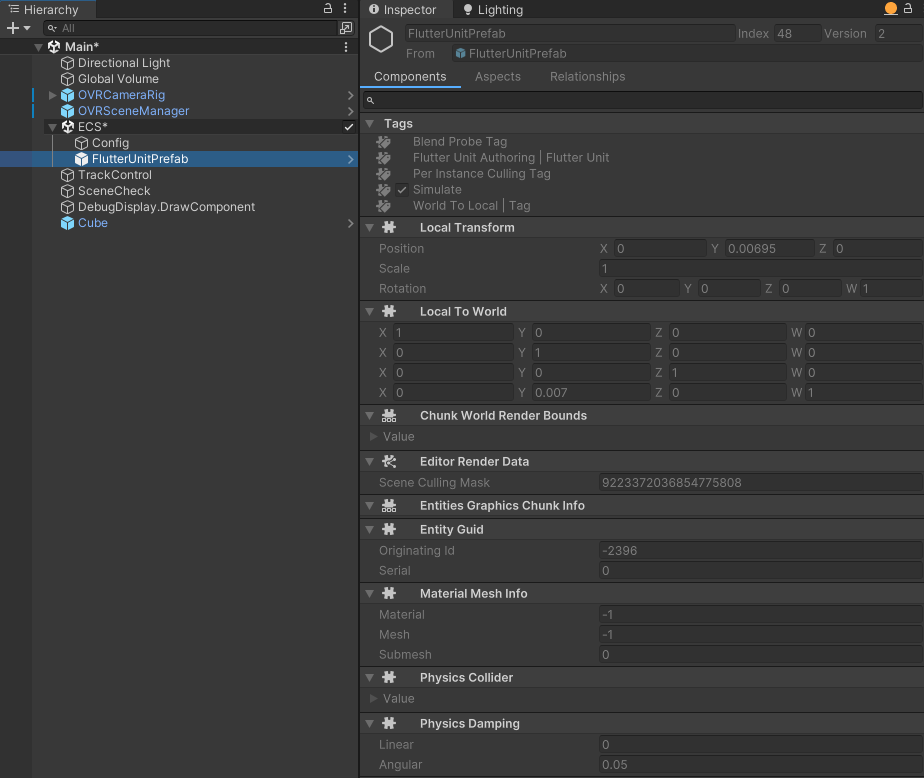Expand Value under Physics Collider
This screenshot has width=924, height=778.
374,698
